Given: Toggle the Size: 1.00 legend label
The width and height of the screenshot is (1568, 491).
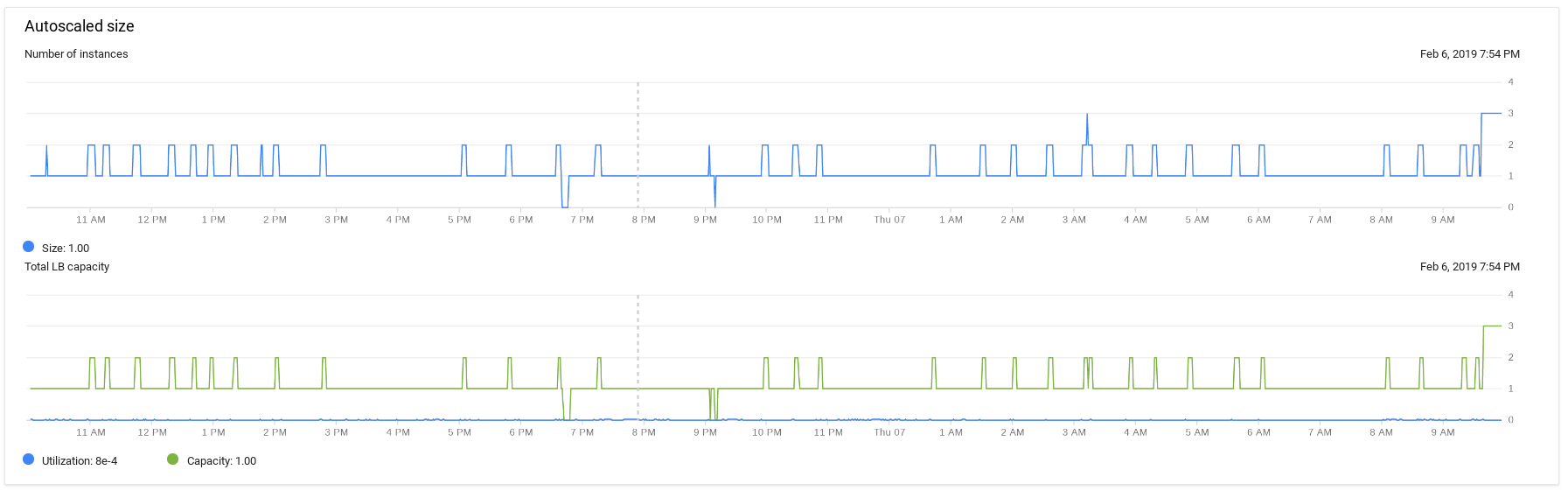Looking at the screenshot, I should 66,249.
